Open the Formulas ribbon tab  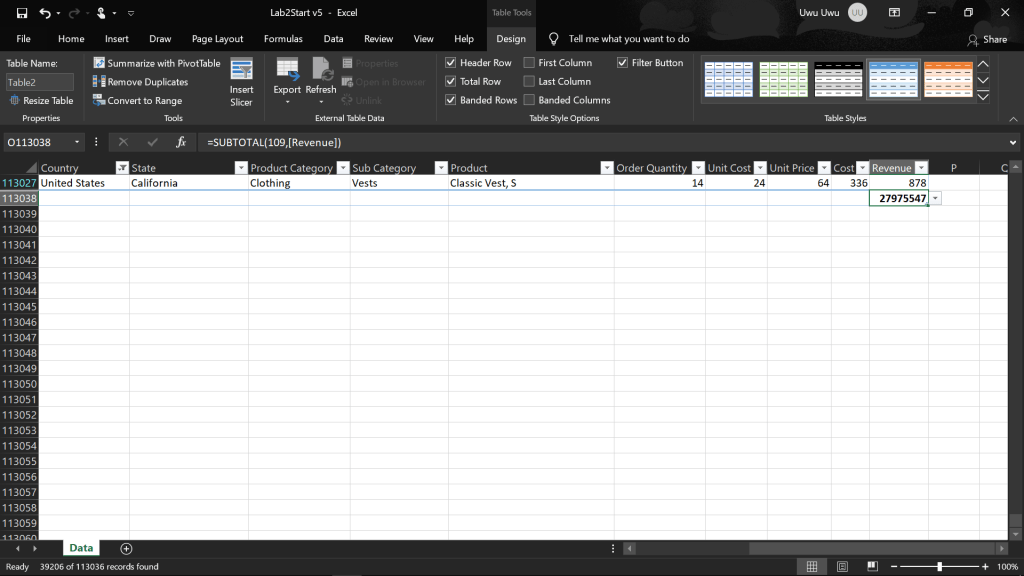283,39
